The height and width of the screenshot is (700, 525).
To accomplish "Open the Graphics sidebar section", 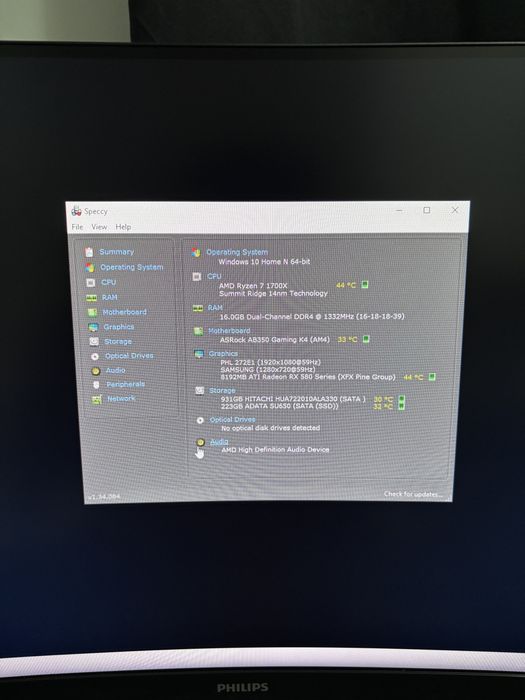I will pos(119,327).
